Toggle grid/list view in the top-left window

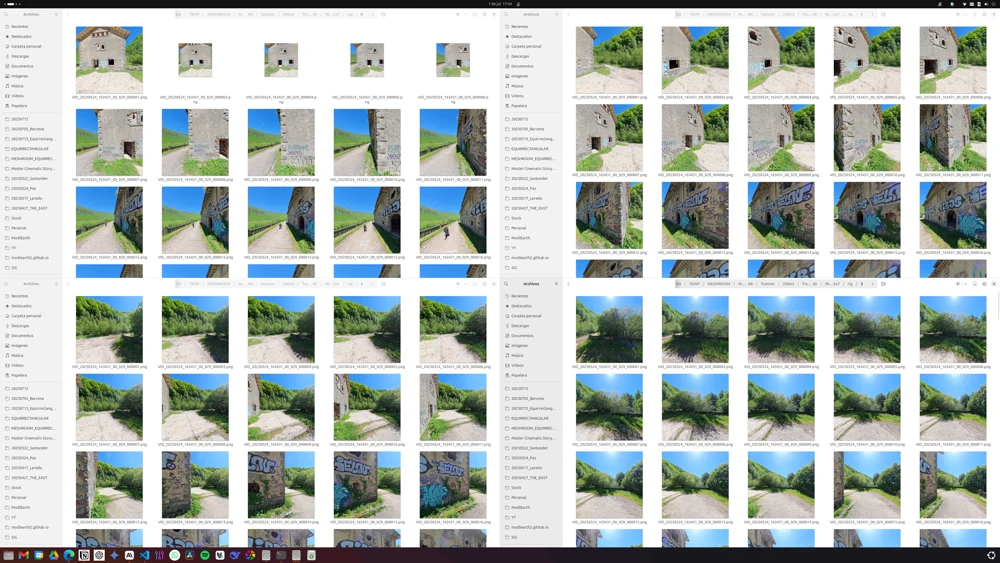(x=458, y=14)
